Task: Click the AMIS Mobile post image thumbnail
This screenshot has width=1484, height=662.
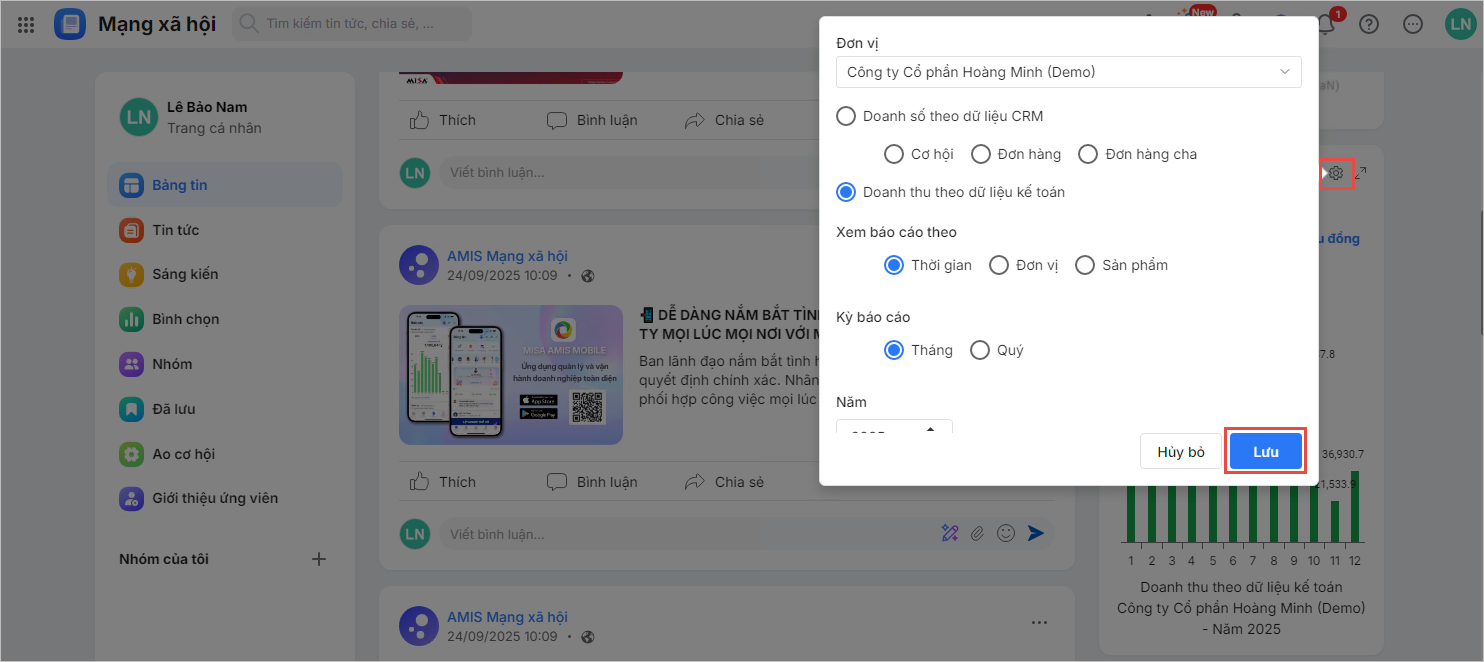Action: pyautogui.click(x=511, y=375)
